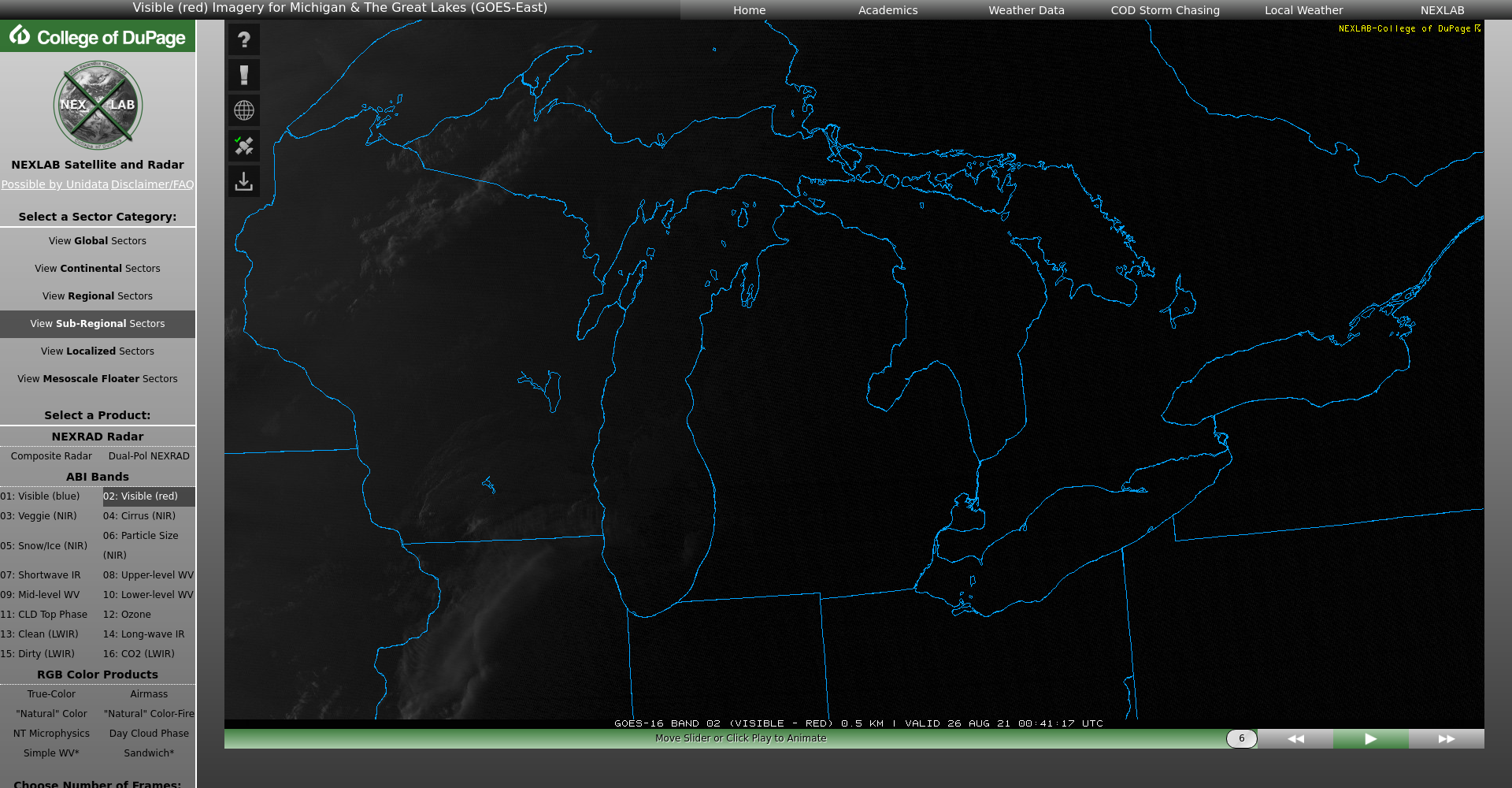Image resolution: width=1512 pixels, height=788 pixels.
Task: Toggle the satellite imagery icon with checkmark
Action: pyautogui.click(x=244, y=147)
